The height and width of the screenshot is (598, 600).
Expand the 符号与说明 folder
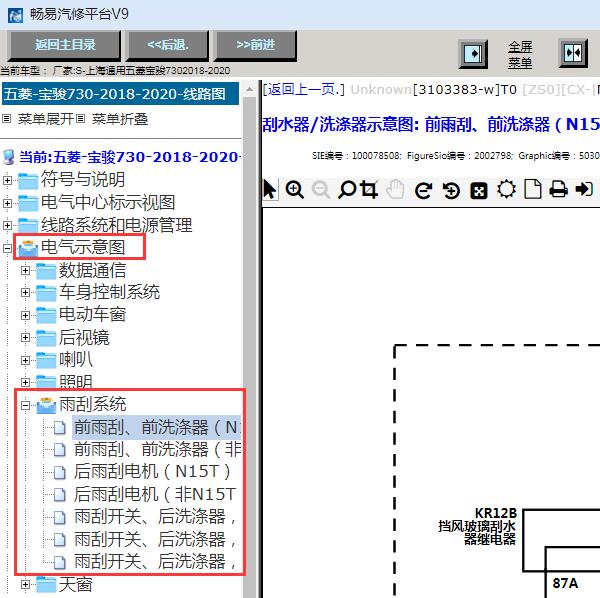[x=7, y=180]
